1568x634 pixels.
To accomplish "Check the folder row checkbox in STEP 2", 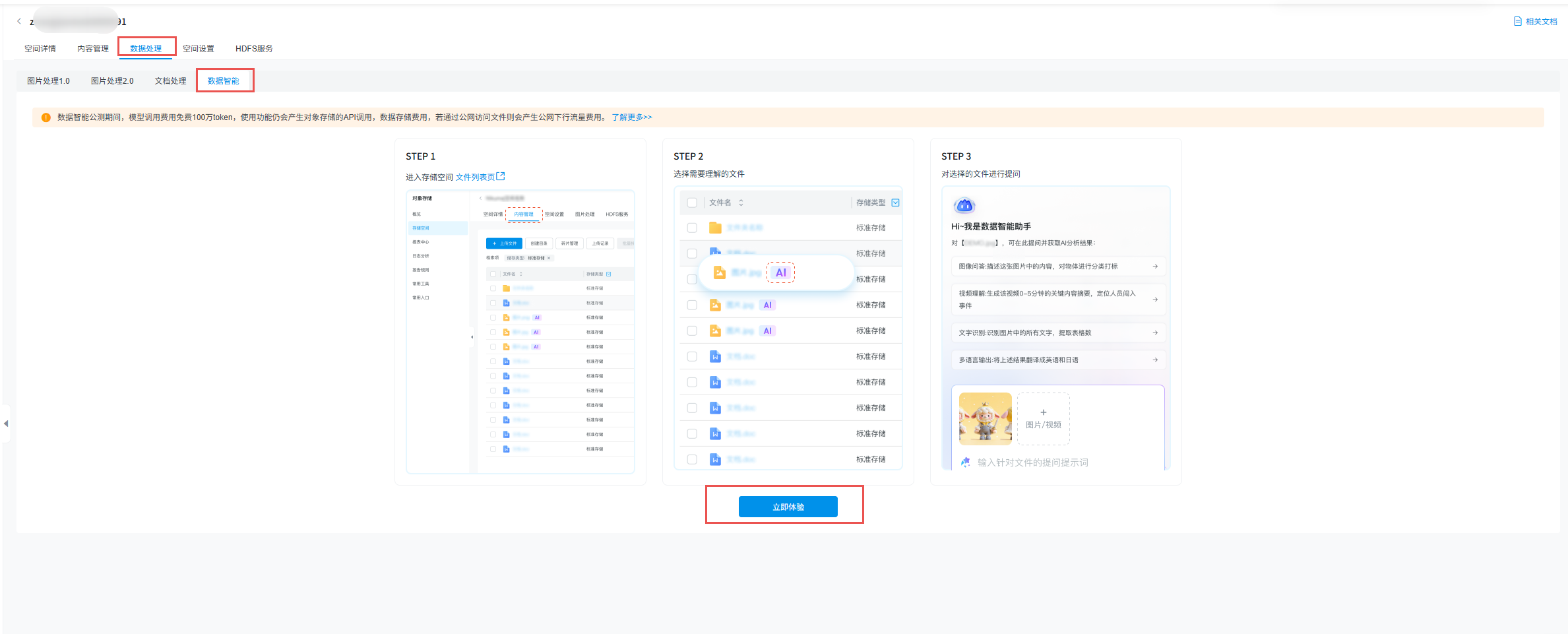I will [x=692, y=228].
